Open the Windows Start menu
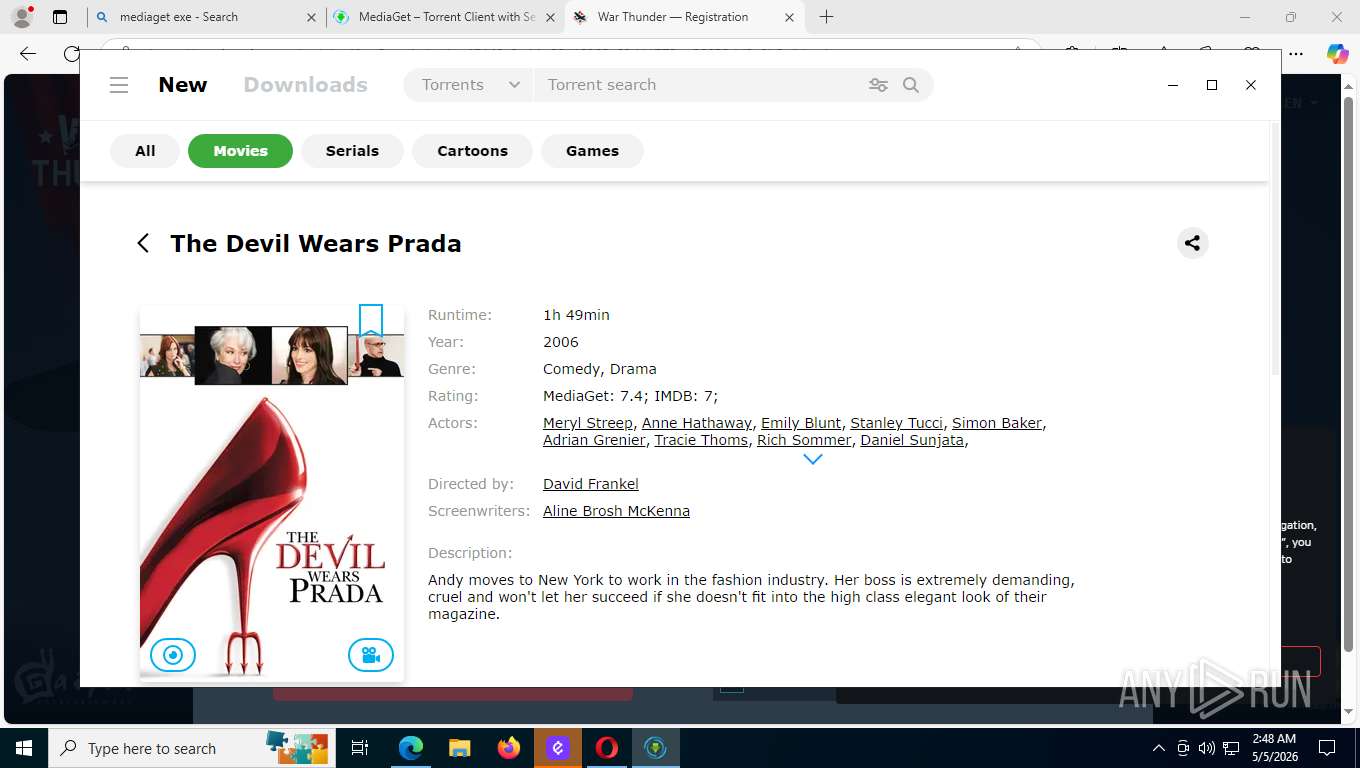The image size is (1360, 768). click(x=23, y=748)
